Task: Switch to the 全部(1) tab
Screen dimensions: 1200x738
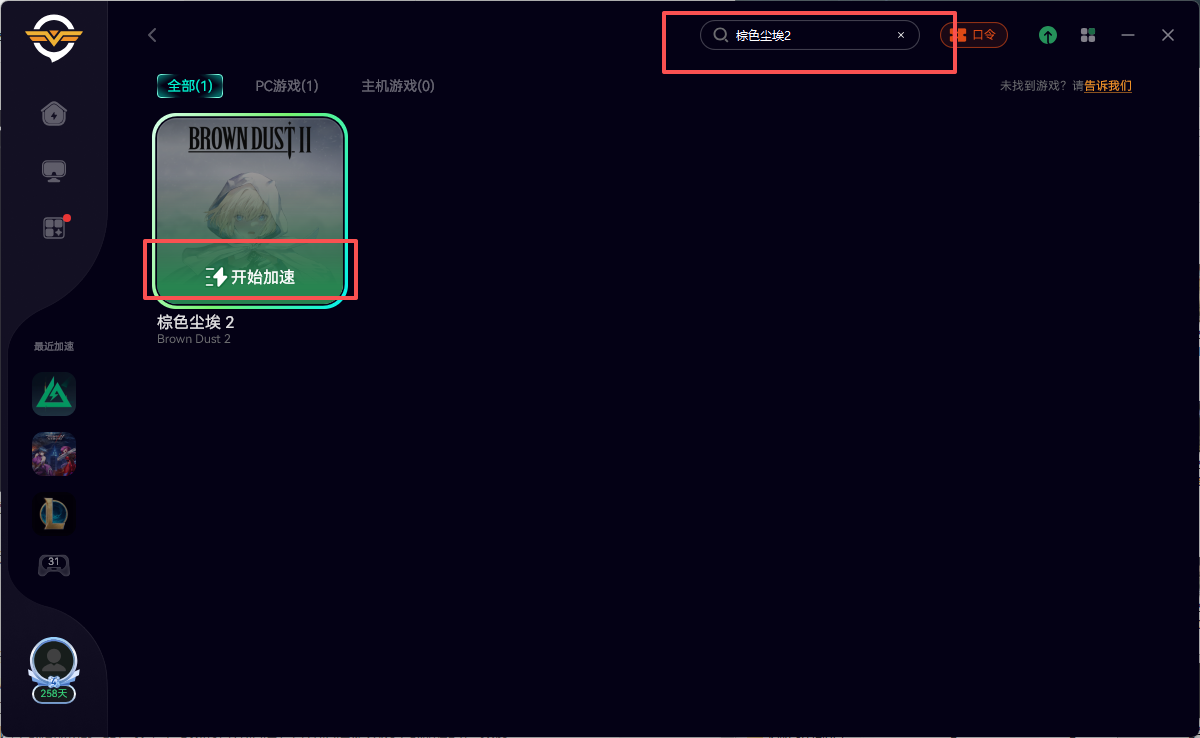Action: pyautogui.click(x=190, y=86)
